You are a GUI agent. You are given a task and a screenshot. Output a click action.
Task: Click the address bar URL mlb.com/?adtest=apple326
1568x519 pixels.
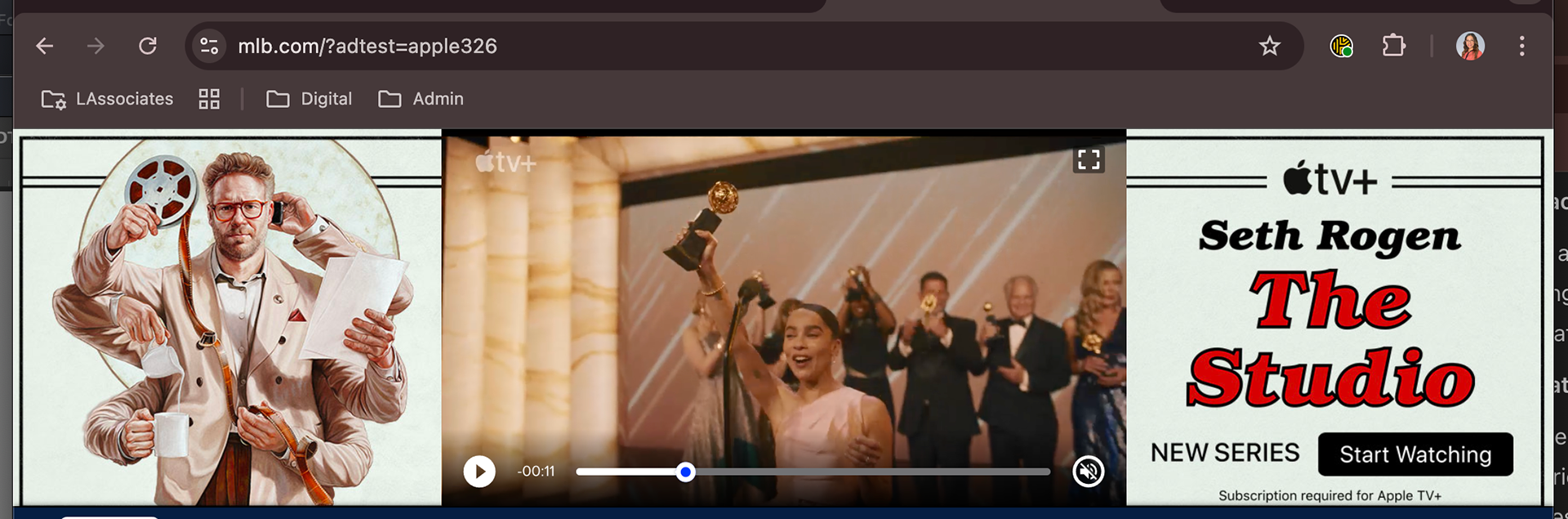click(x=367, y=47)
